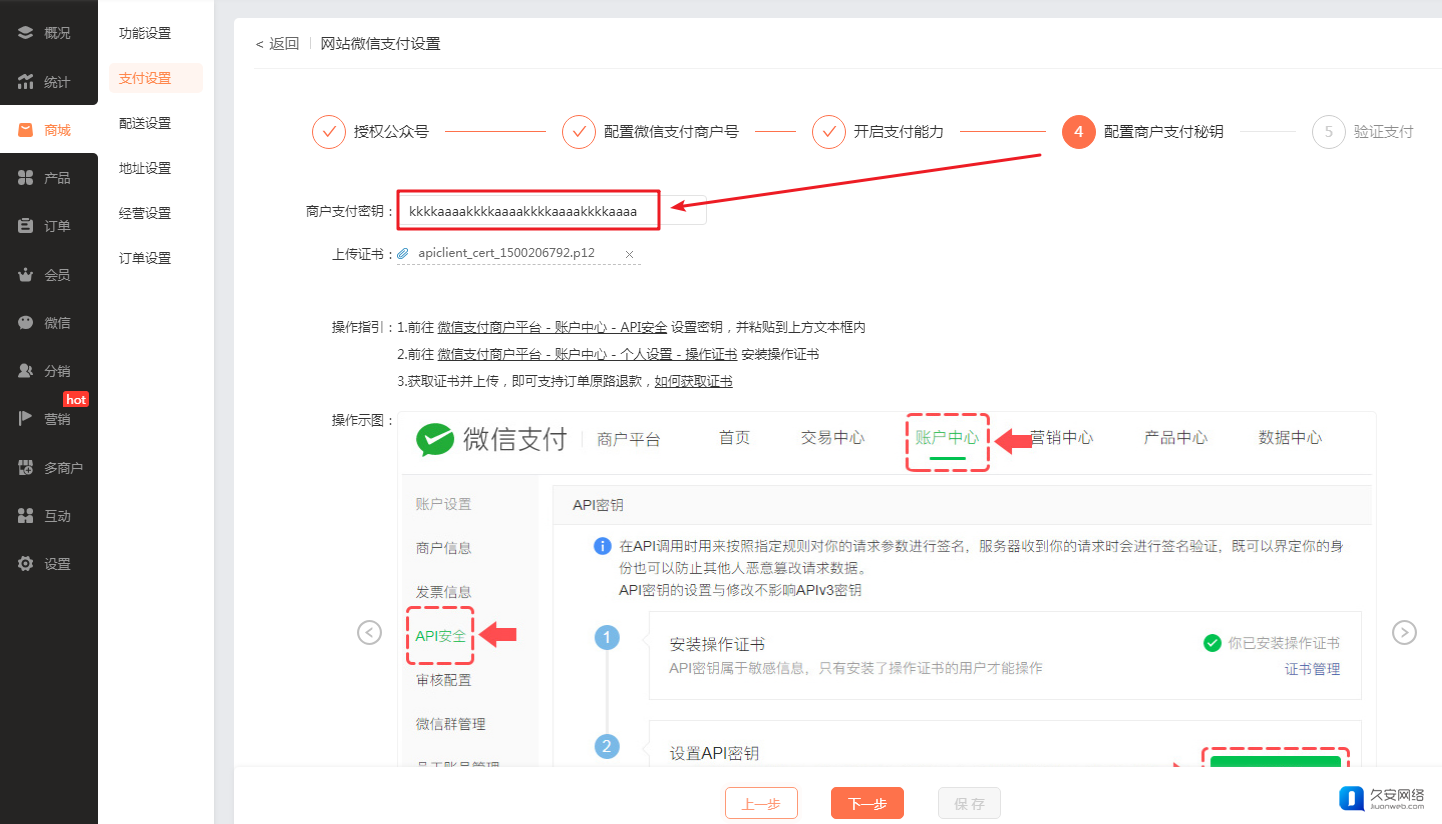Image resolution: width=1442 pixels, height=824 pixels.
Task: Click the 保存 save button
Action: pyautogui.click(x=969, y=803)
